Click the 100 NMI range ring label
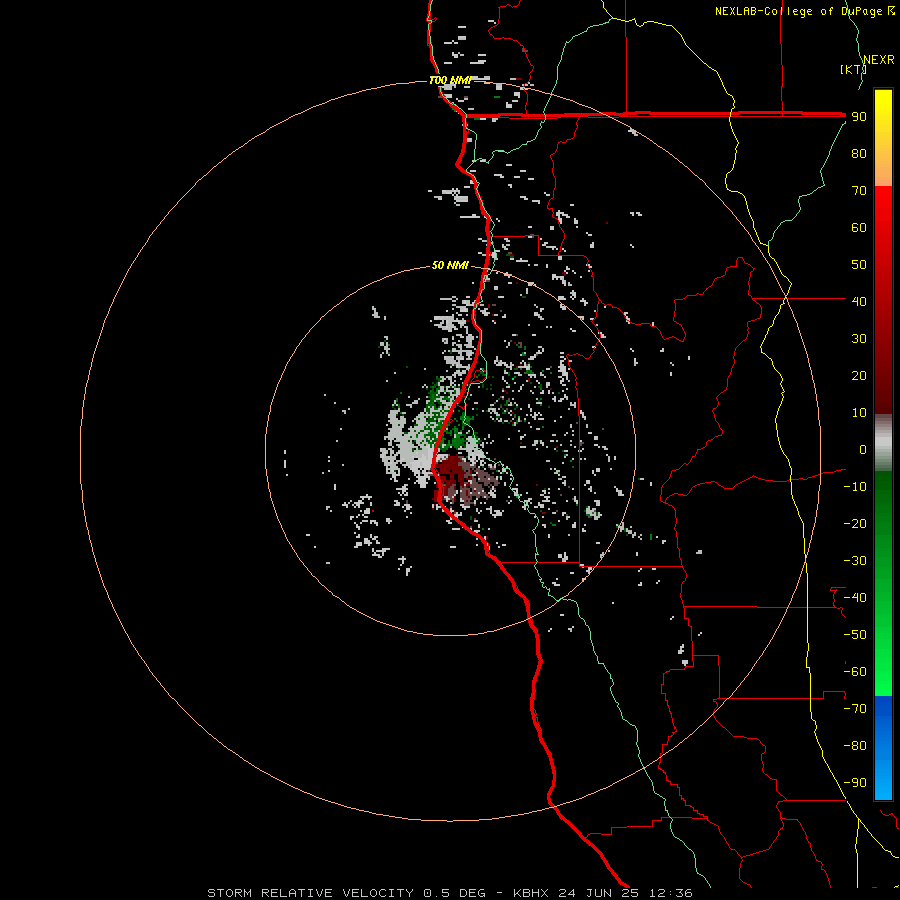900x900 pixels. (450, 80)
